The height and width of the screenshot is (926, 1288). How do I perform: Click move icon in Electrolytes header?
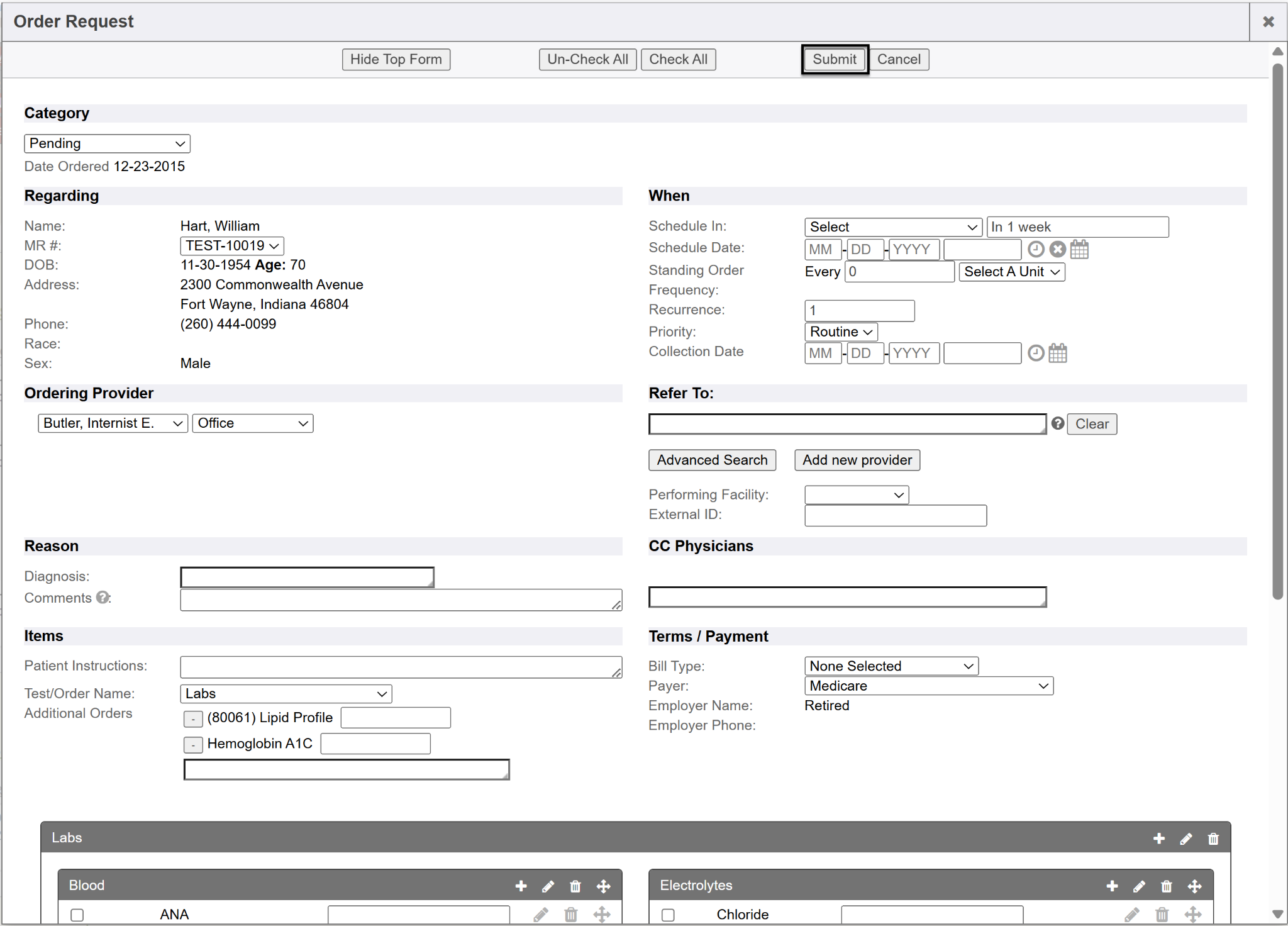click(x=1194, y=886)
